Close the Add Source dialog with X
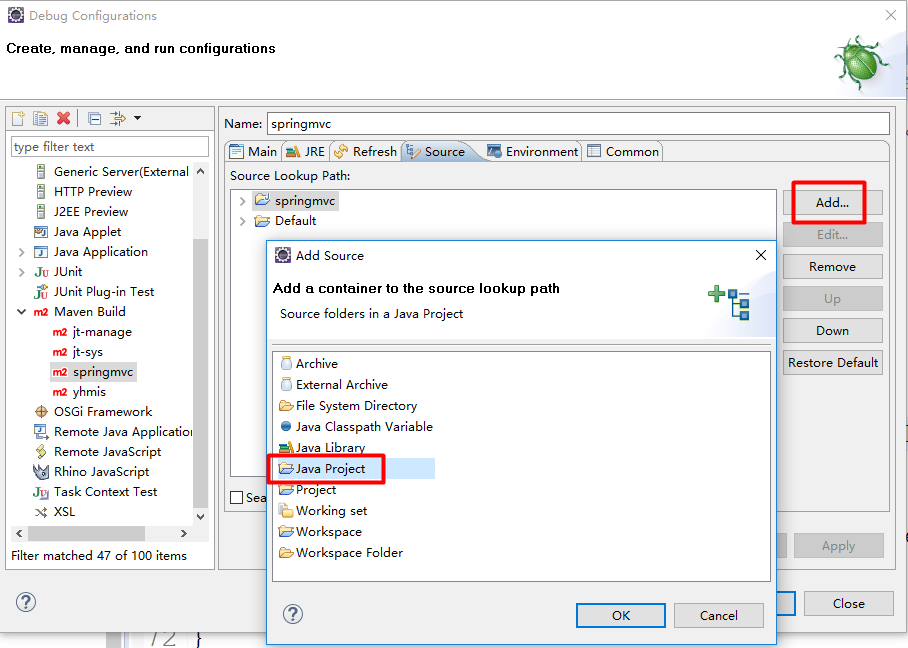Viewport: 908px width, 648px height. tap(761, 255)
